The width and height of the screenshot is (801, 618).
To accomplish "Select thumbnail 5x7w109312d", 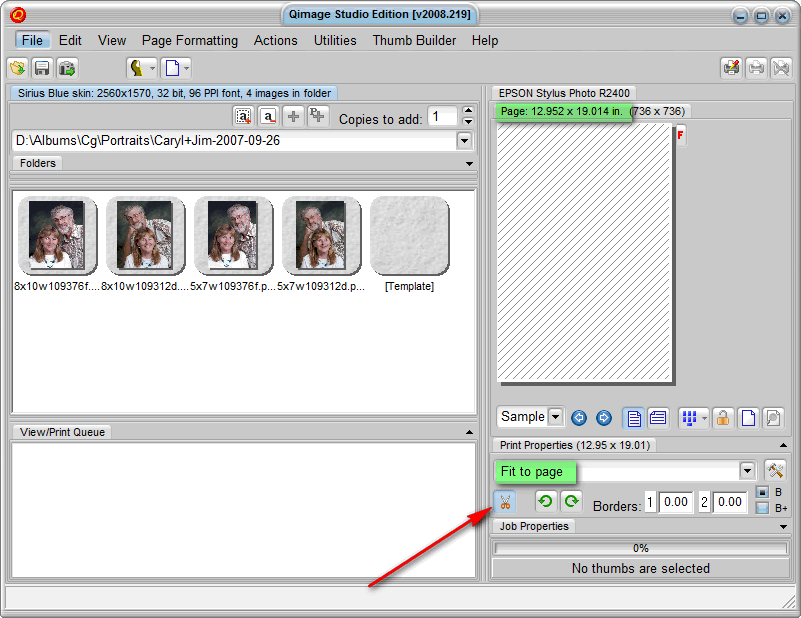I will (x=321, y=235).
